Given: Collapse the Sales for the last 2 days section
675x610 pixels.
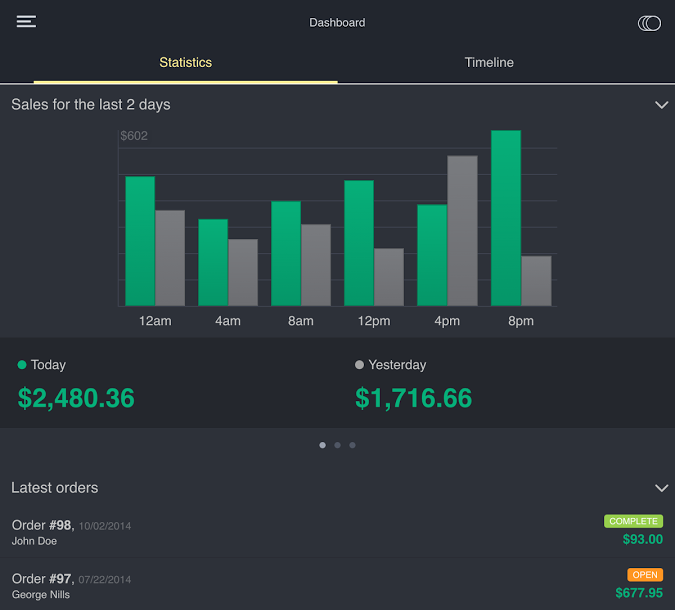Looking at the screenshot, I should (661, 105).
